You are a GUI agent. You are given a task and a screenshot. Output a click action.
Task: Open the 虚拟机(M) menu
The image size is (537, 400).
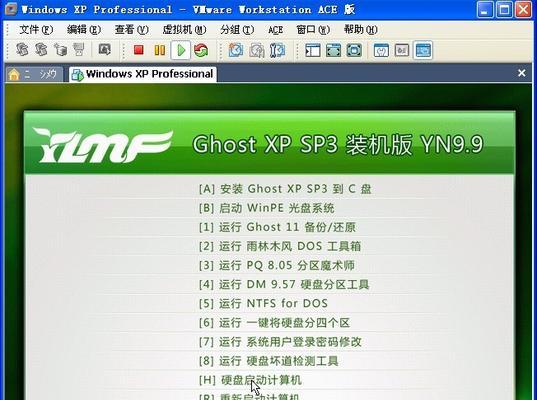pyautogui.click(x=185, y=30)
